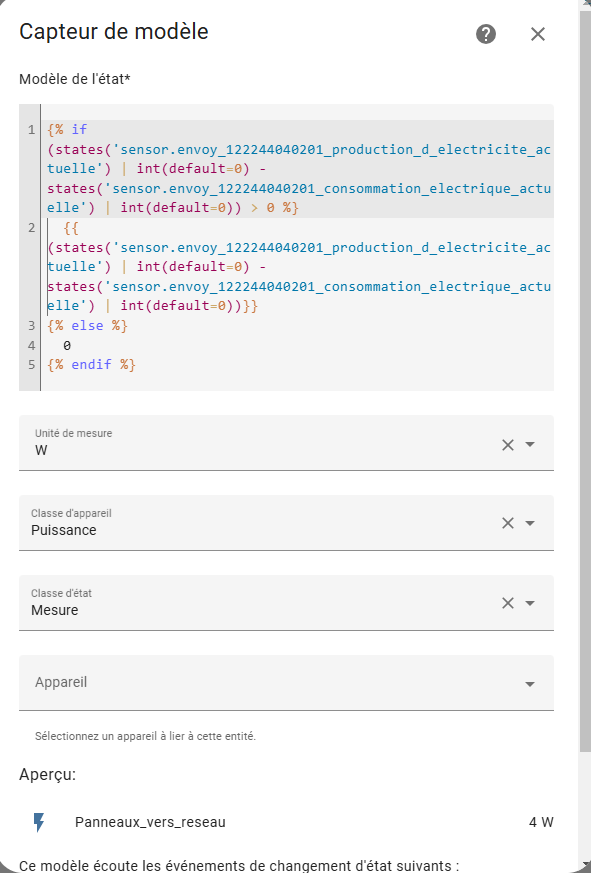Open the help question mark icon

click(486, 34)
